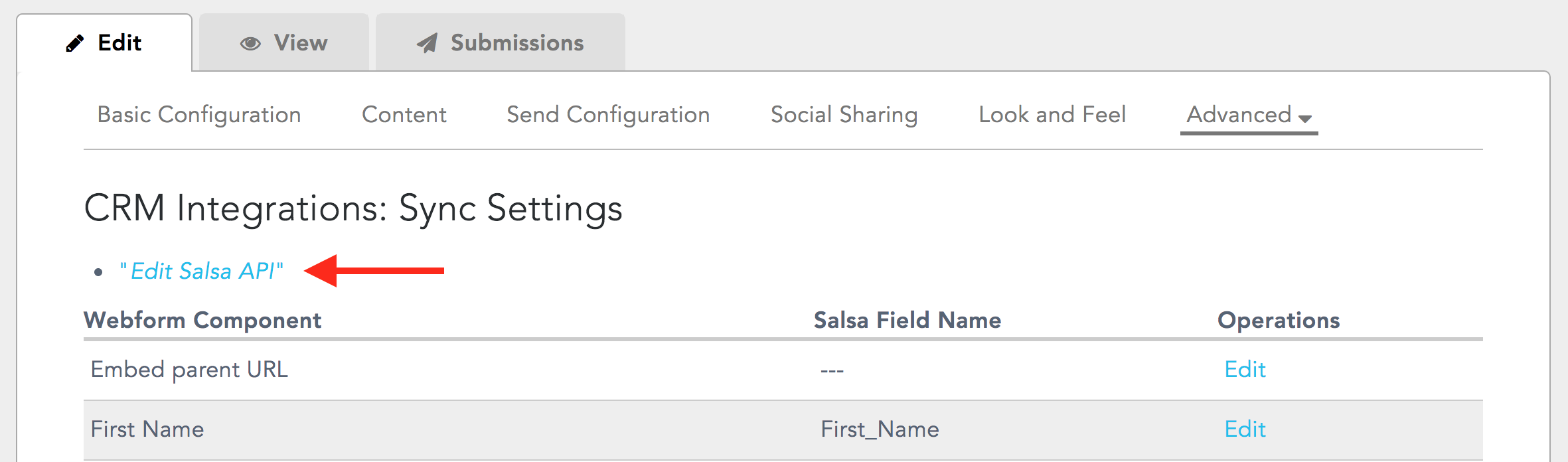Edit the Embed parent URL mapping
Image resolution: width=1568 pixels, height=462 pixels.
tap(1245, 369)
